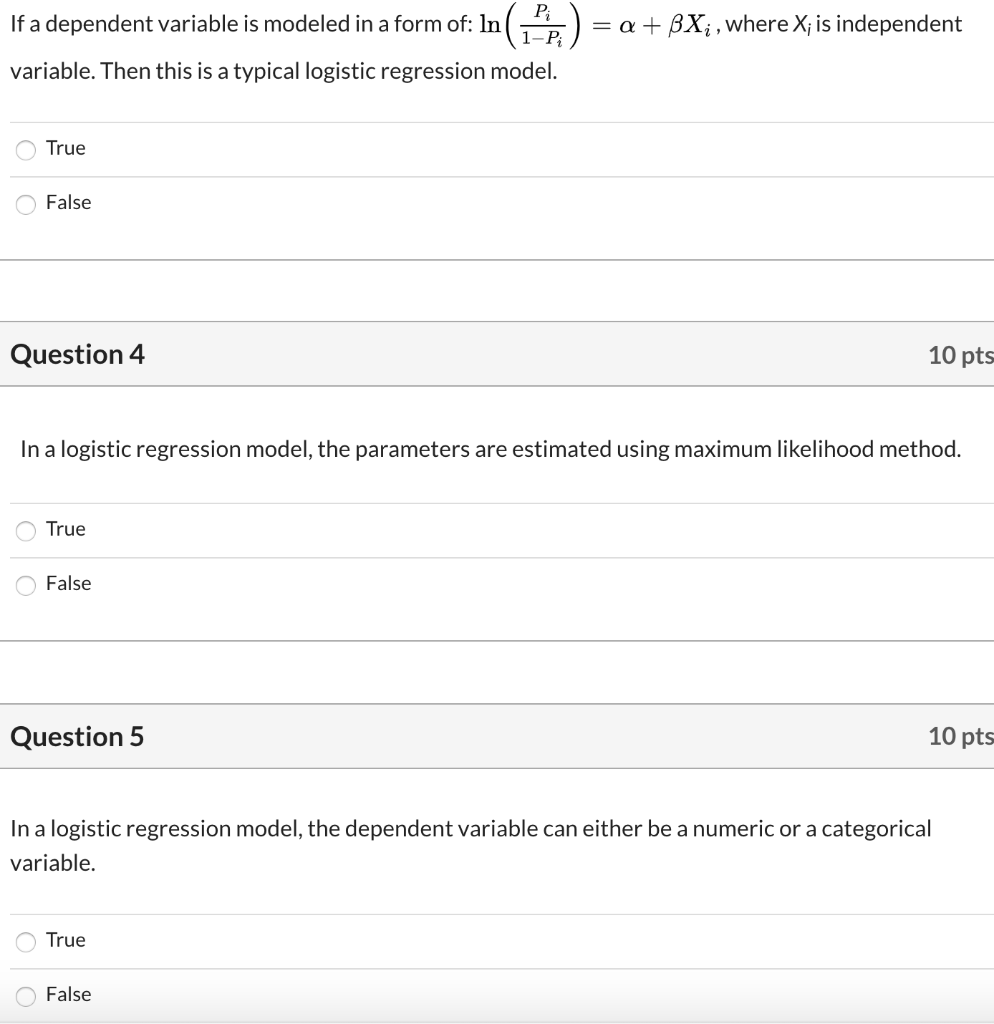Click the True label in the first question
Image resolution: width=994 pixels, height=1024 pixels.
(x=65, y=148)
